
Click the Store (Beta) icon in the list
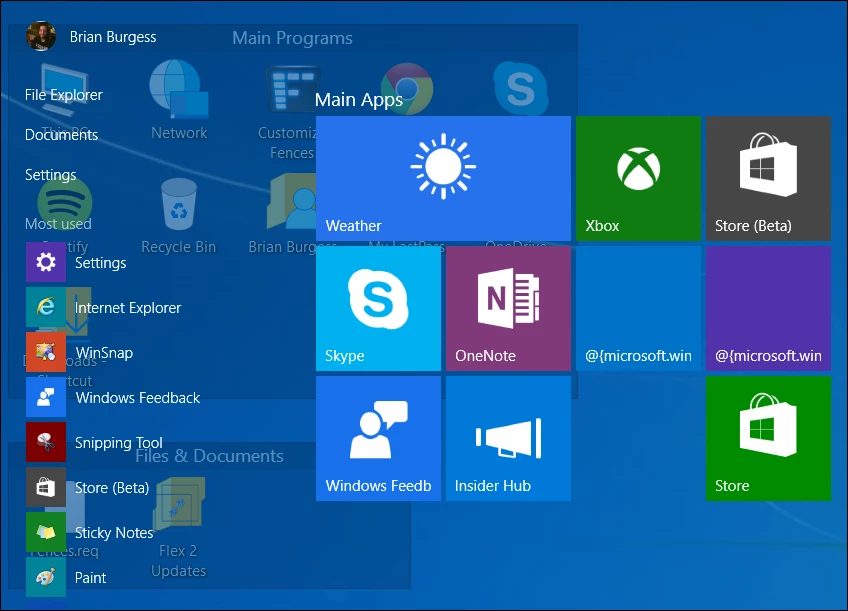tap(46, 487)
